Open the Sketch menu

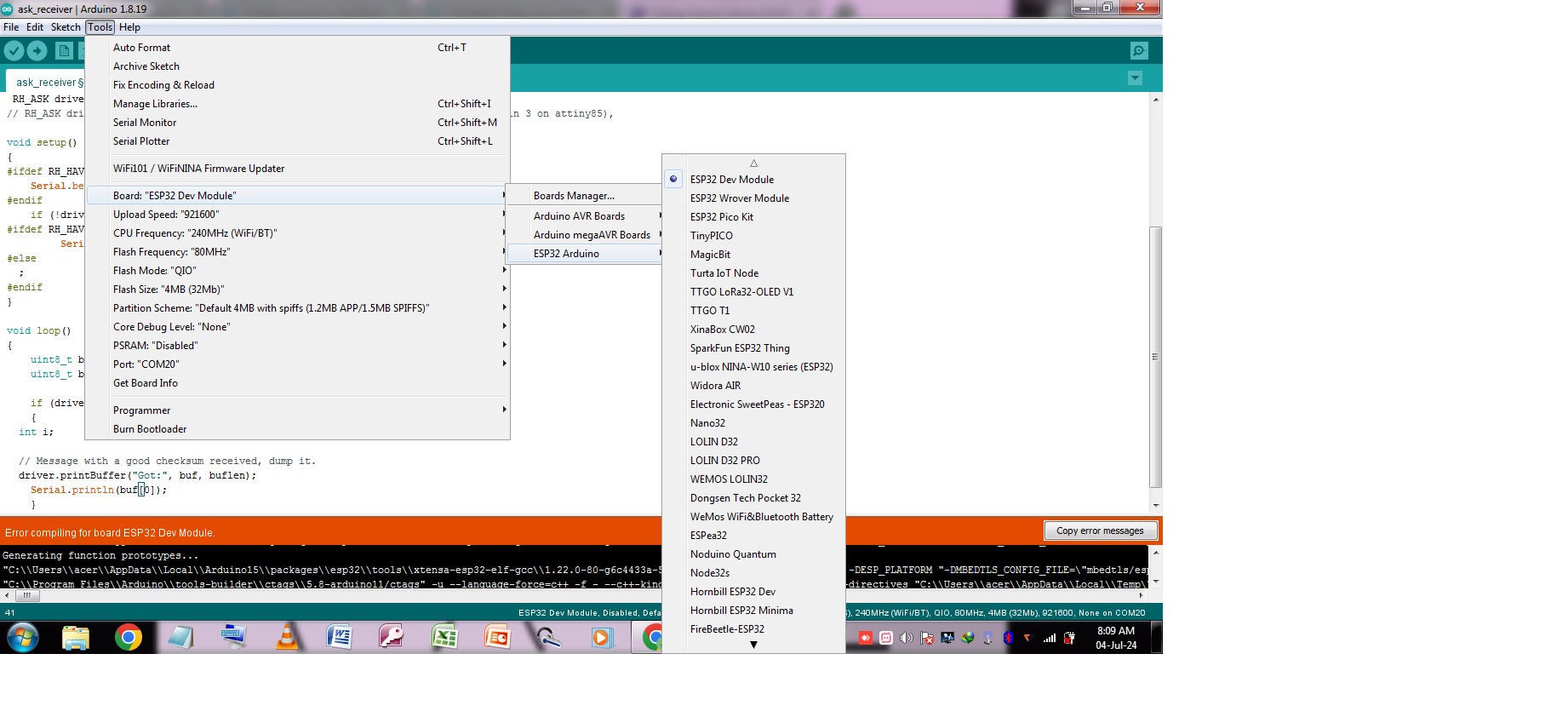coord(66,27)
